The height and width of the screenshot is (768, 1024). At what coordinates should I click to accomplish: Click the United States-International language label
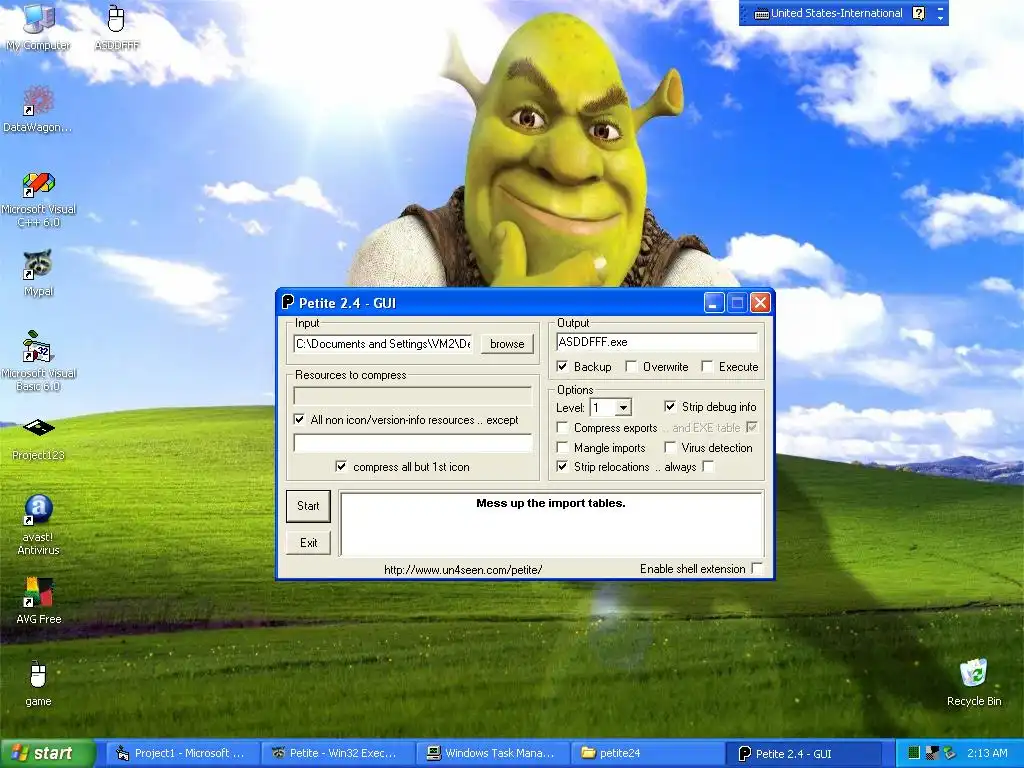[x=837, y=13]
